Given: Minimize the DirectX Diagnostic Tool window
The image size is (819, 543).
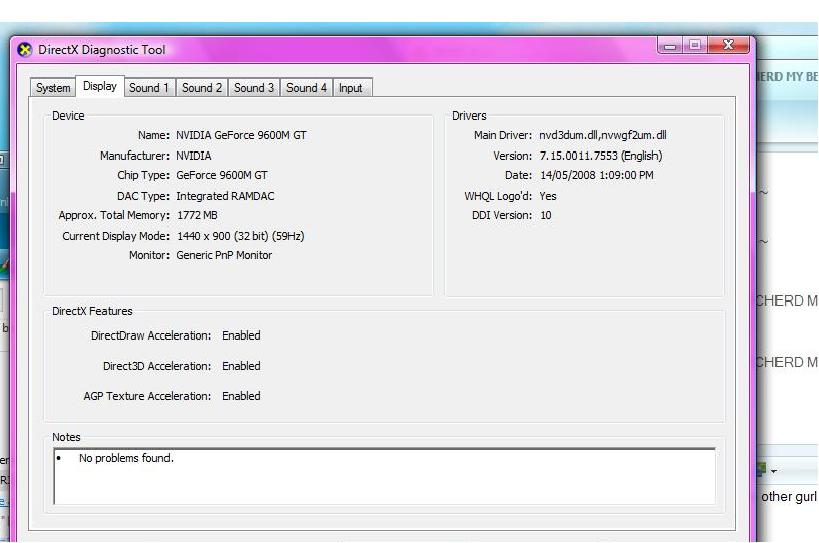Looking at the screenshot, I should click(670, 46).
